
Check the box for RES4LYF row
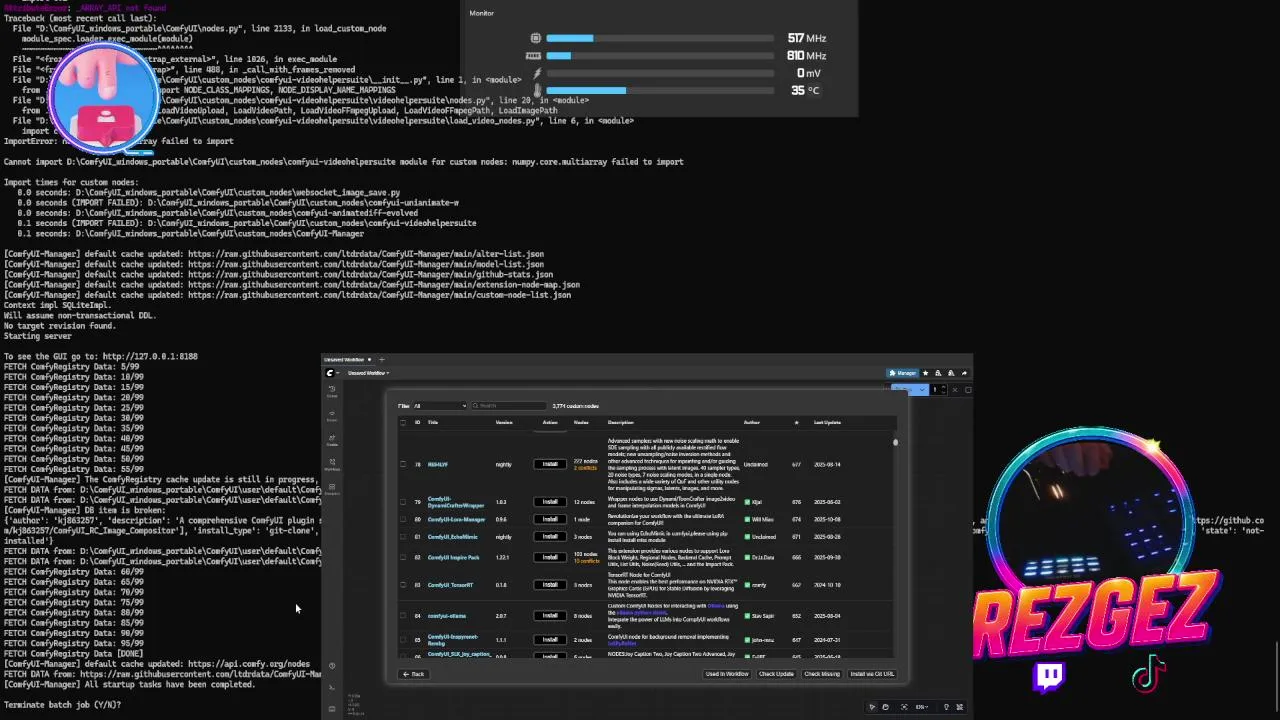click(x=403, y=464)
